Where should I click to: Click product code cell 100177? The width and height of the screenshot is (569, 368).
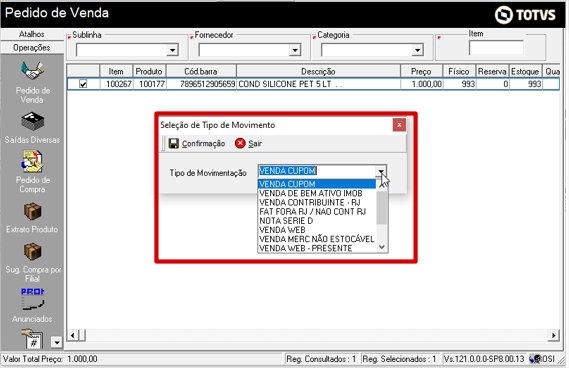(x=150, y=84)
